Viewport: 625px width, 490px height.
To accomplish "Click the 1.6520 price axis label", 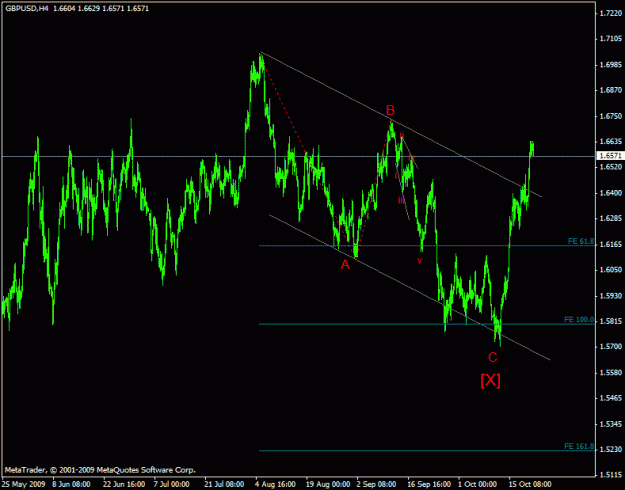I will 611,167.
